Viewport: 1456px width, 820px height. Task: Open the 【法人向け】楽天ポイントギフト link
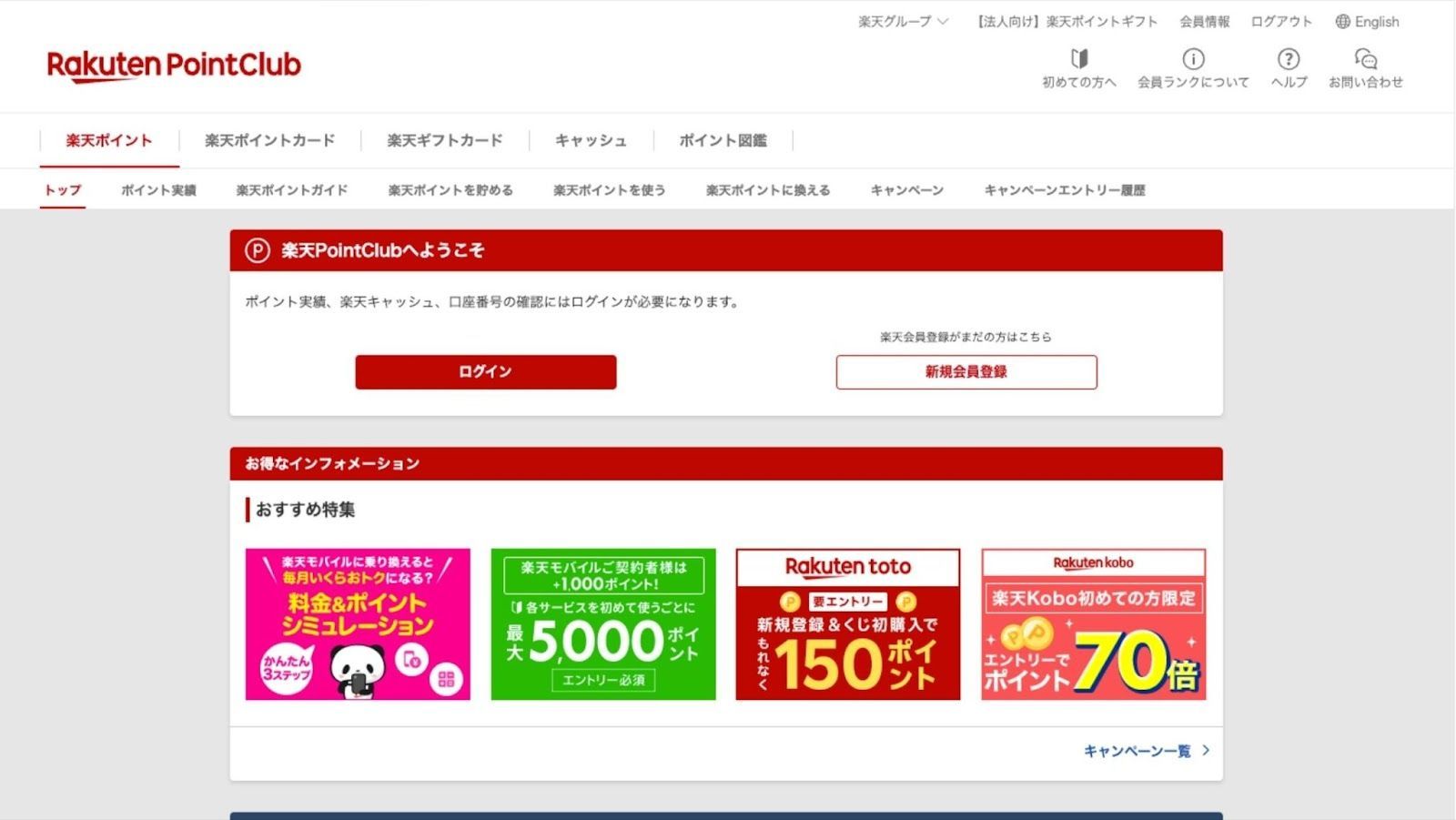click(x=1065, y=22)
